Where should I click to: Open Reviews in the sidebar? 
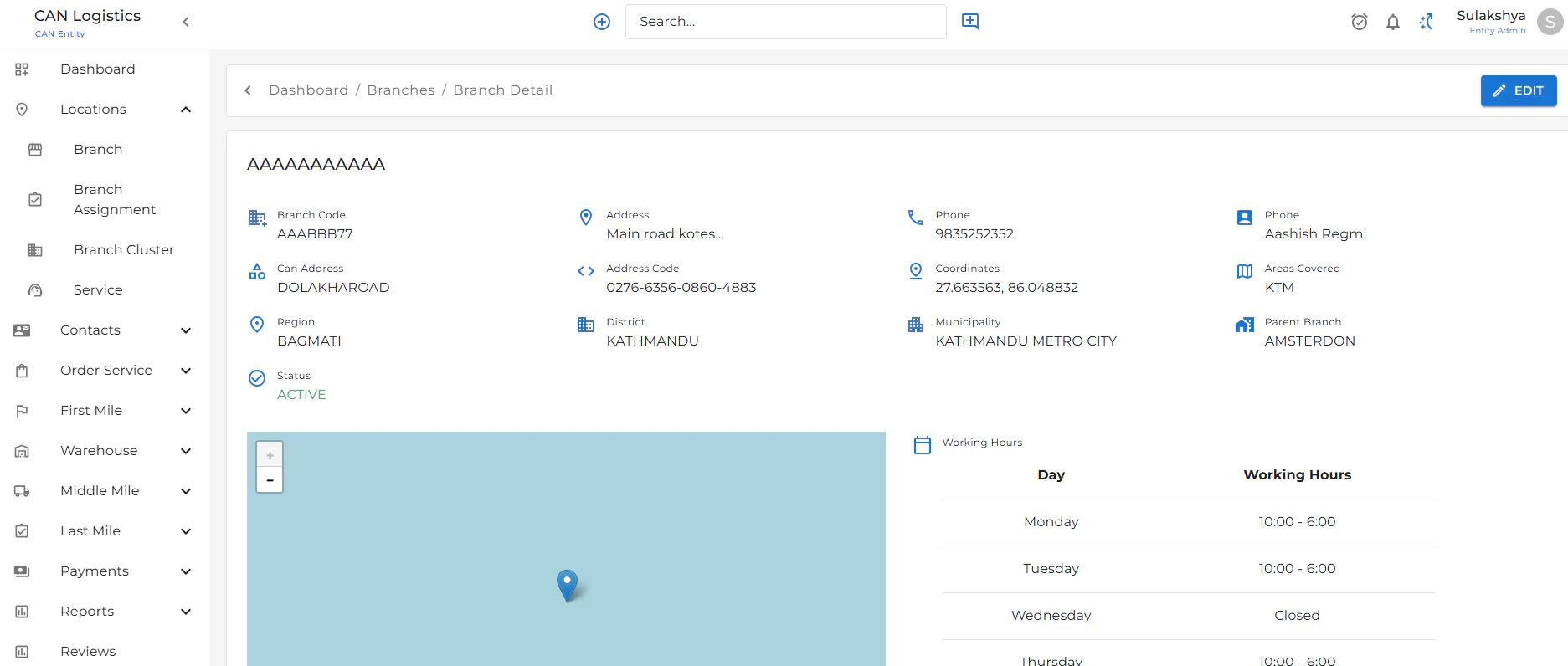[x=88, y=652]
